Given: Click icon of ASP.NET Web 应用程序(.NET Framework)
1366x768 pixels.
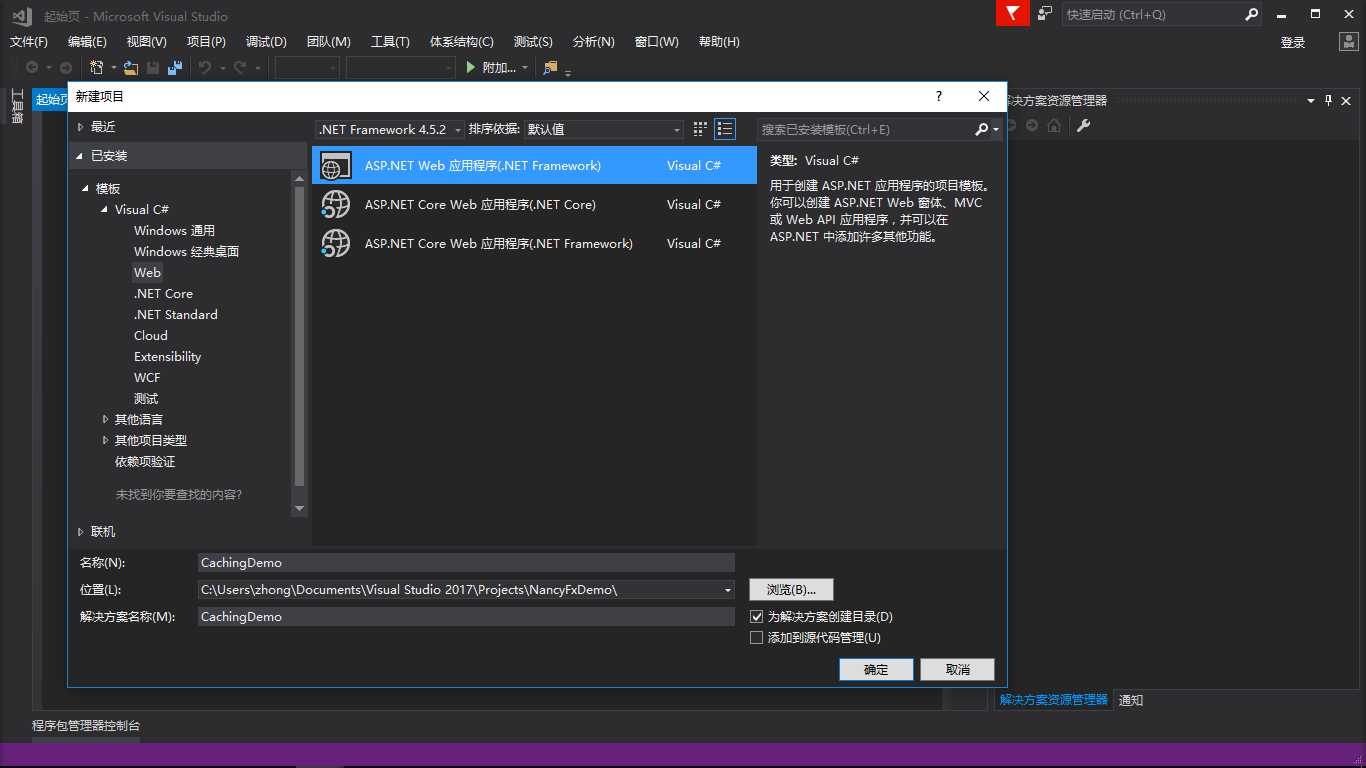Looking at the screenshot, I should [336, 166].
